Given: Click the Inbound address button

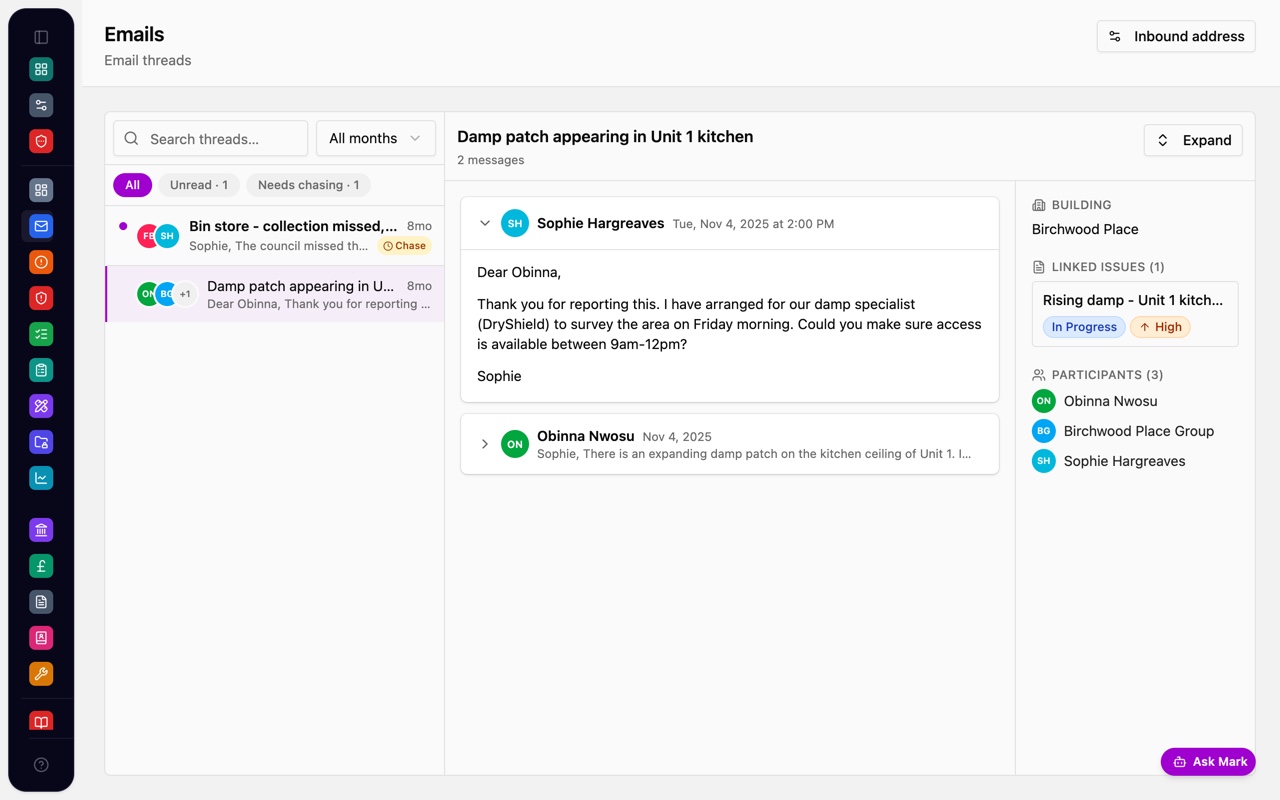Looking at the screenshot, I should click(1176, 36).
